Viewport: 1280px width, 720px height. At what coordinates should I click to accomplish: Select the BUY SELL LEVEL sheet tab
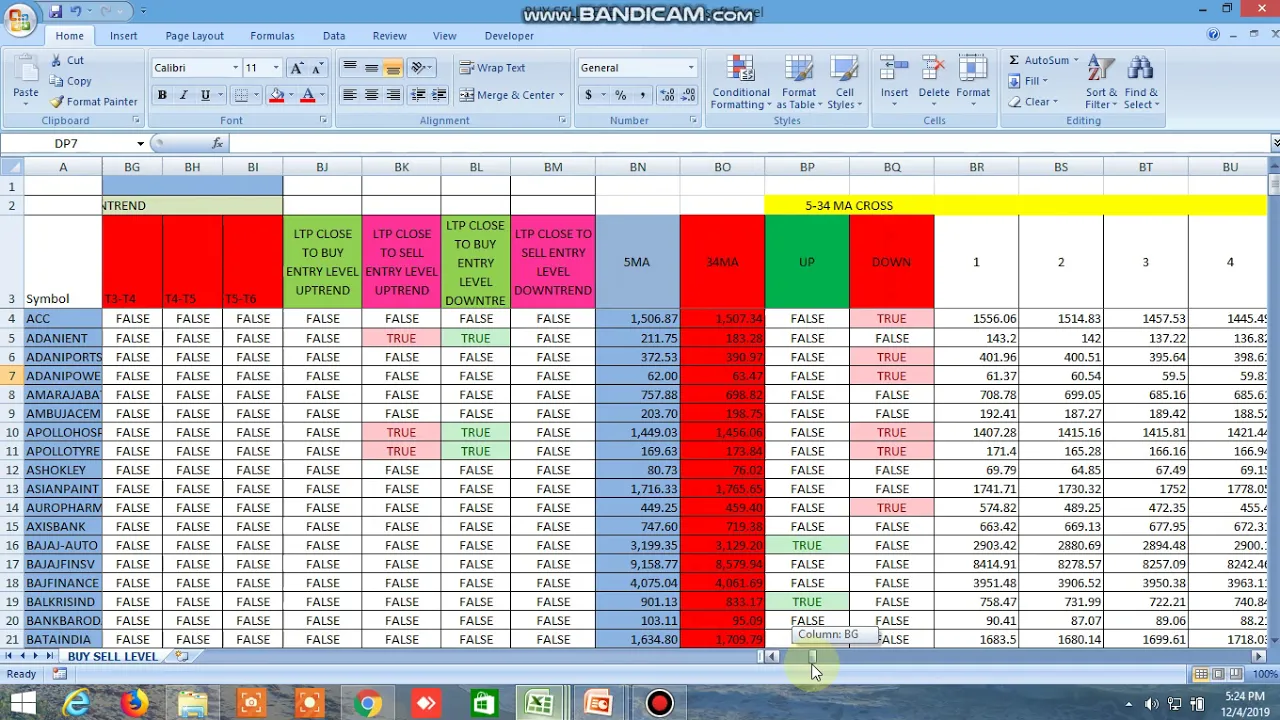112,656
